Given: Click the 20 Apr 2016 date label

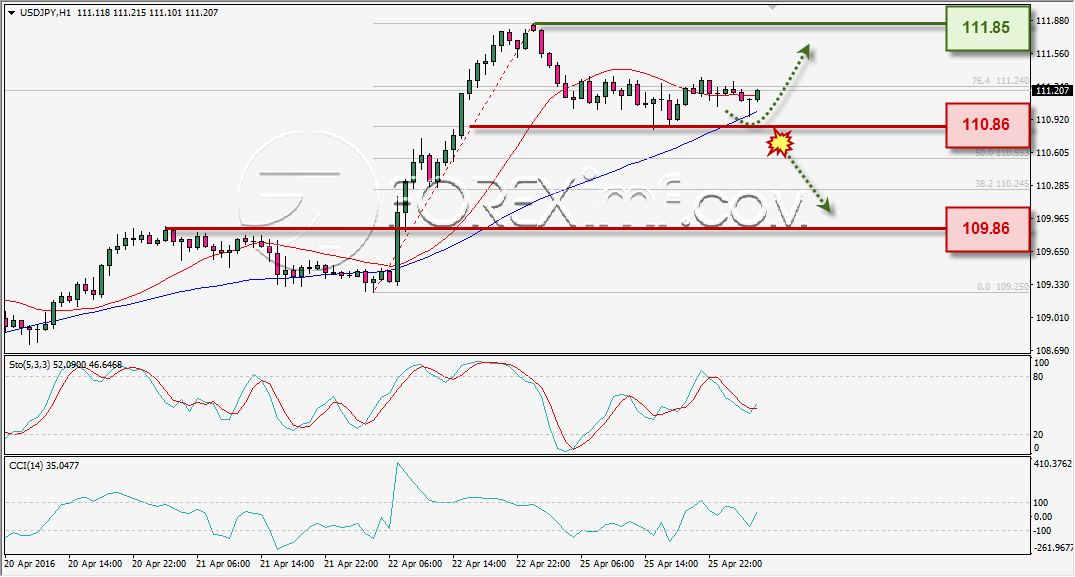Looking at the screenshot, I should (x=29, y=563).
